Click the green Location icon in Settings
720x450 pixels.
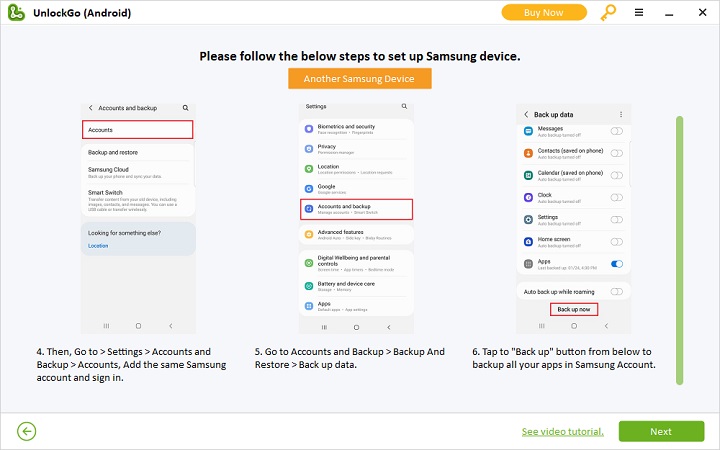click(x=309, y=169)
